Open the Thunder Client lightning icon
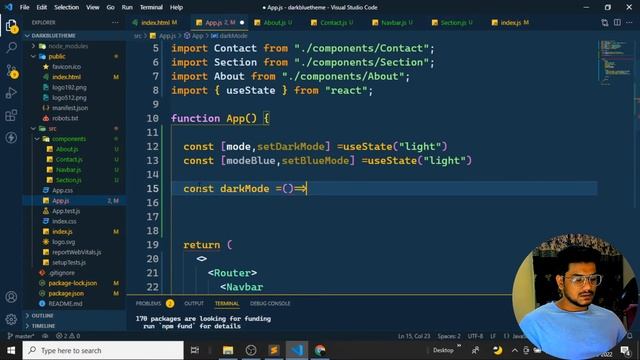Viewport: 640px width, 360px height. pos(11,138)
